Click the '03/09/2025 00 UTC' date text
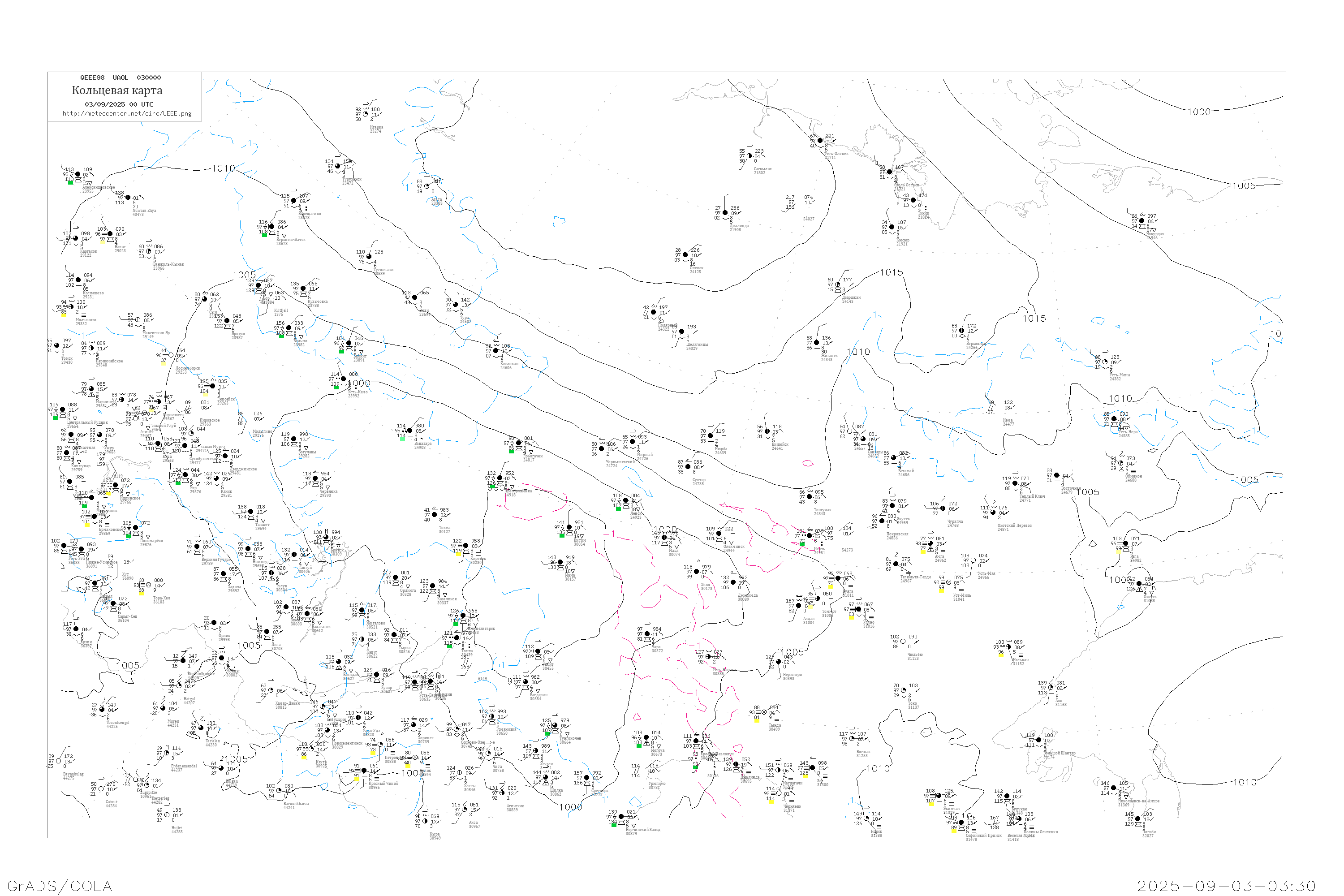1344x896 pixels. tap(119, 104)
